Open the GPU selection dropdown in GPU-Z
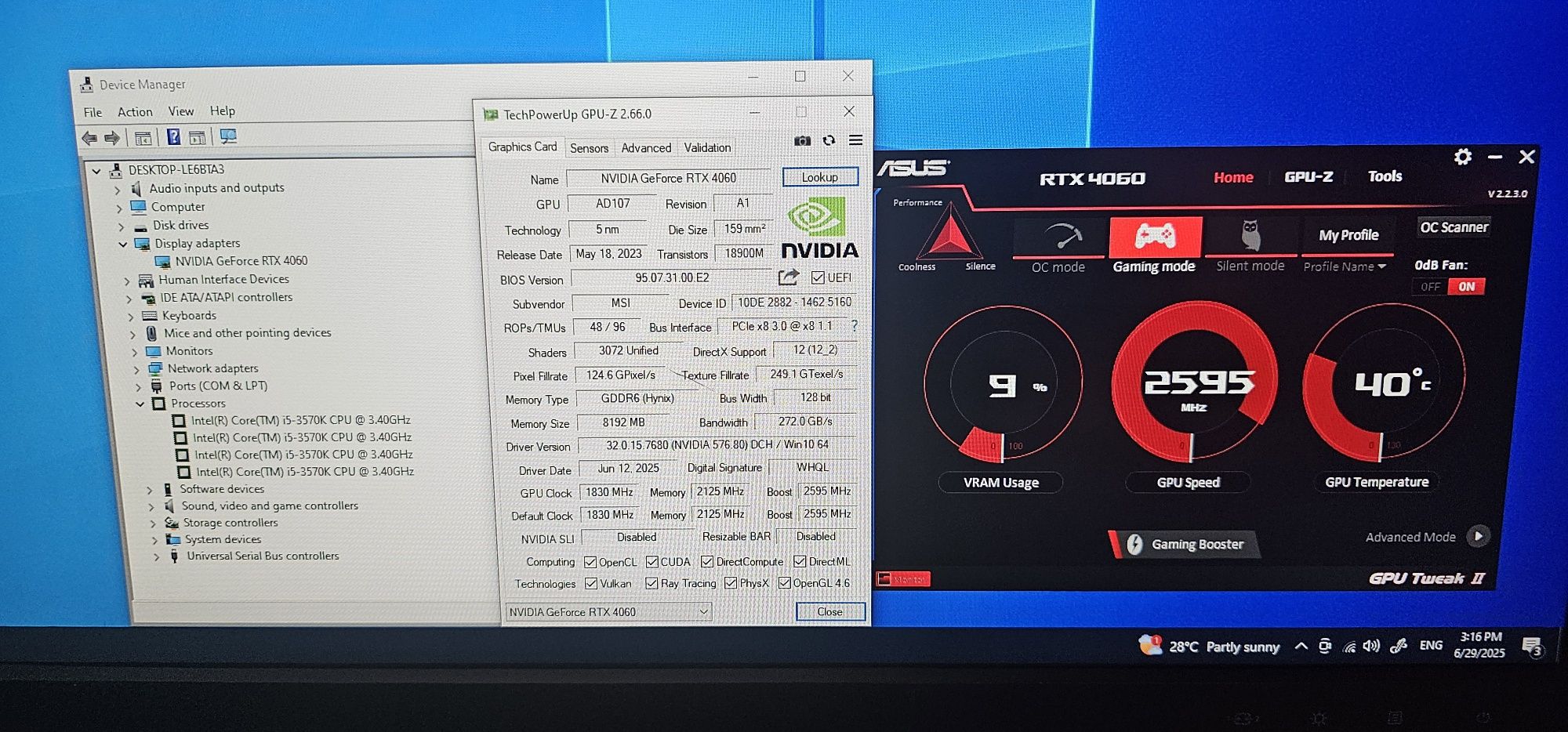 [608, 612]
